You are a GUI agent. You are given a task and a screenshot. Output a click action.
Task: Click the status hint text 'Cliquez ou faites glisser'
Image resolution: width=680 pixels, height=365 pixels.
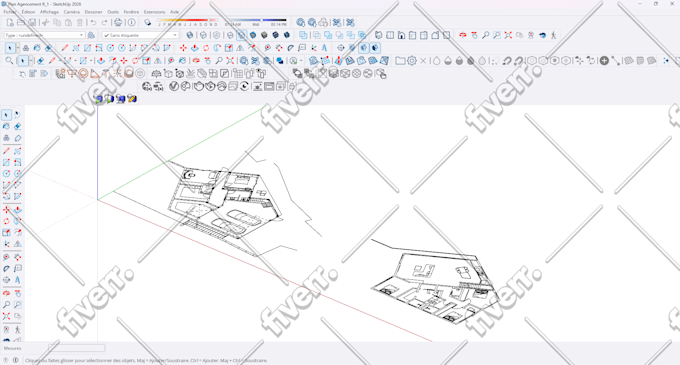51,360
